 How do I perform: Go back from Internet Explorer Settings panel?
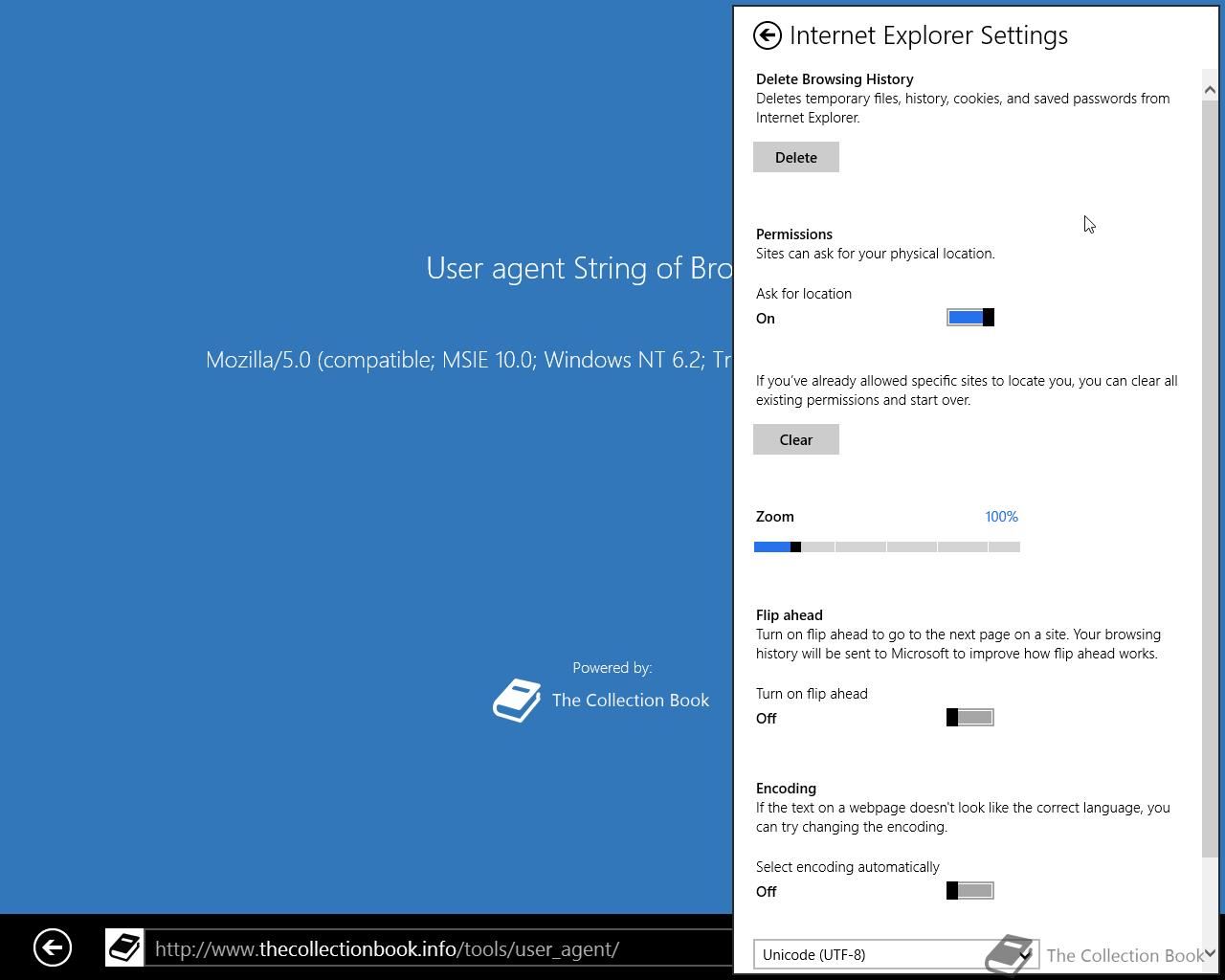click(x=768, y=35)
